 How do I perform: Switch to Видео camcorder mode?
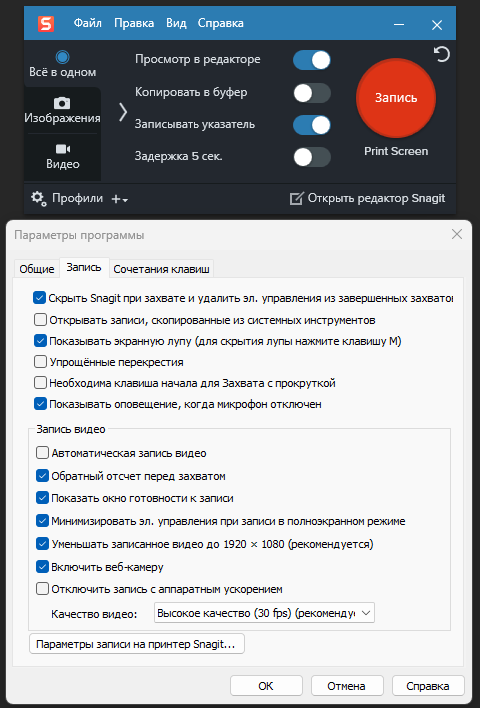coord(62,156)
